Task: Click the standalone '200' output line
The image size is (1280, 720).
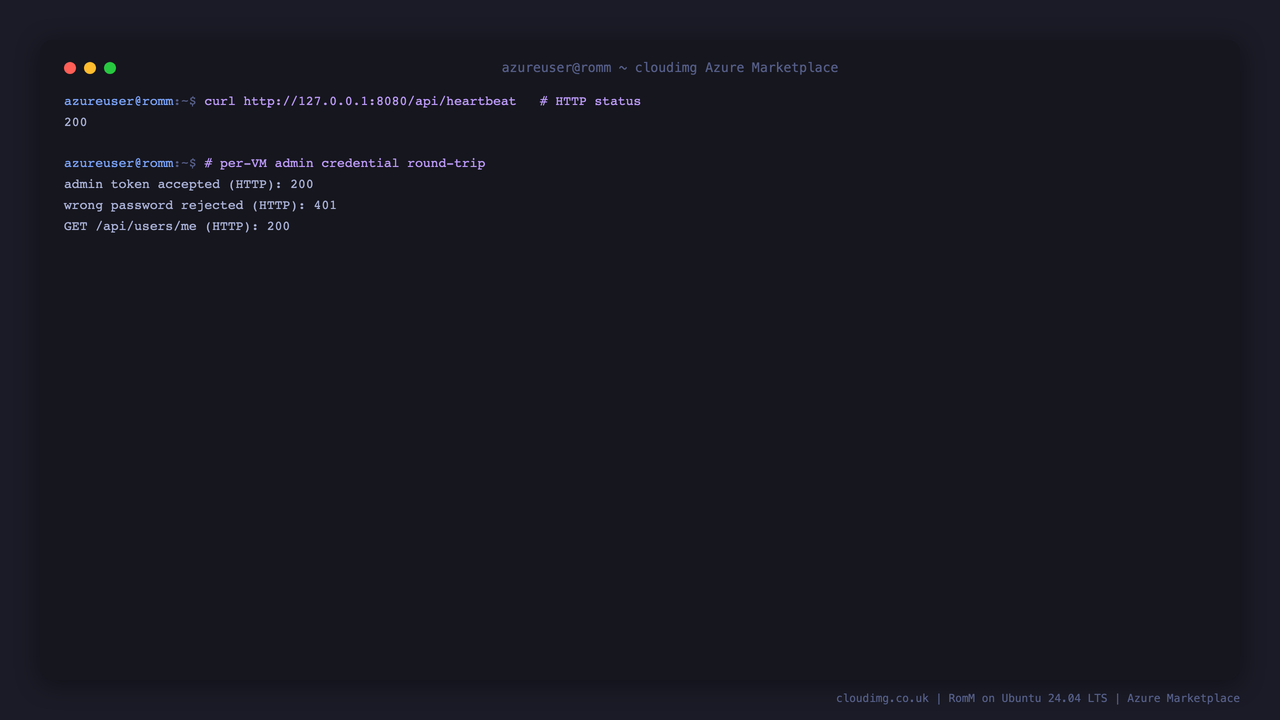Action: (x=76, y=122)
